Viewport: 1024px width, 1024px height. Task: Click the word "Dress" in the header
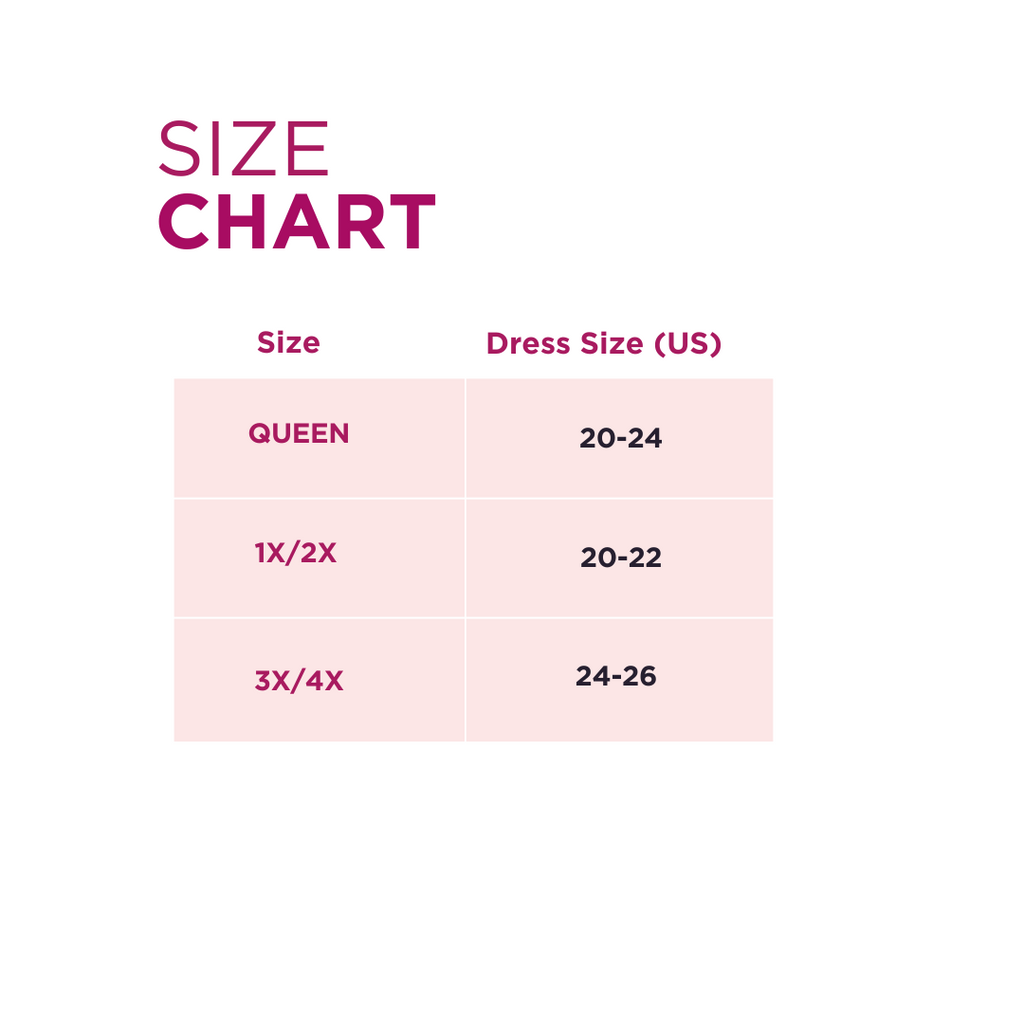click(516, 344)
